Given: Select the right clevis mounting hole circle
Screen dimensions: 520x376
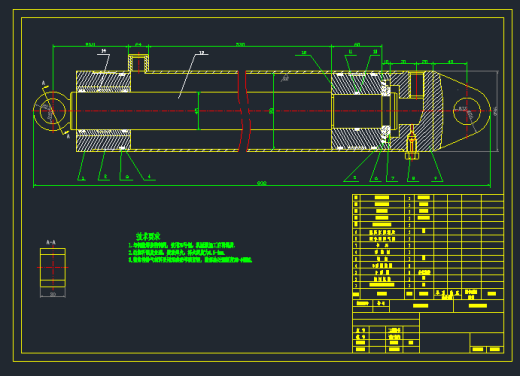Looking at the screenshot, I should [467, 111].
